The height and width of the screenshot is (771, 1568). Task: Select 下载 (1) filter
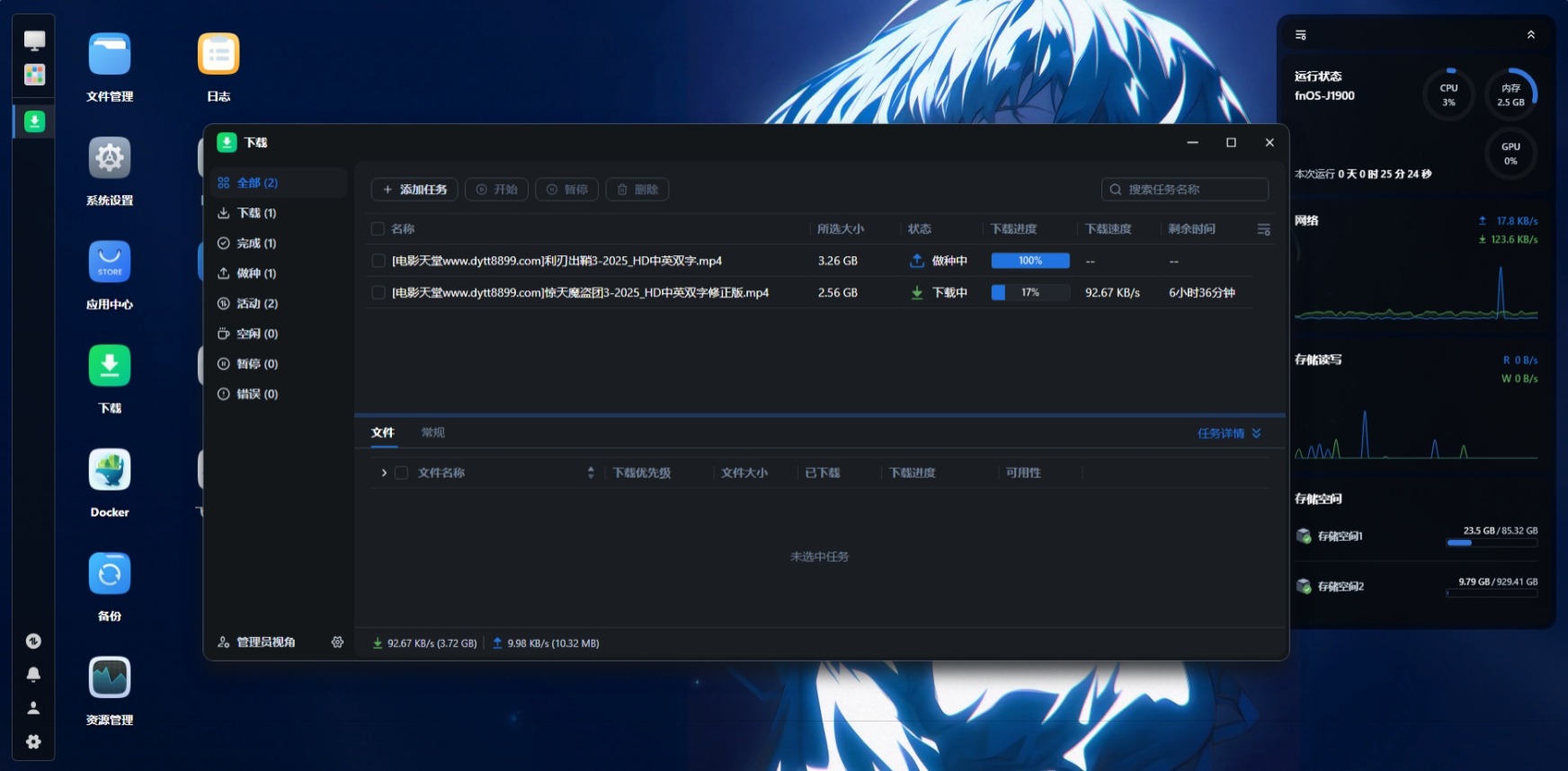pyautogui.click(x=280, y=213)
